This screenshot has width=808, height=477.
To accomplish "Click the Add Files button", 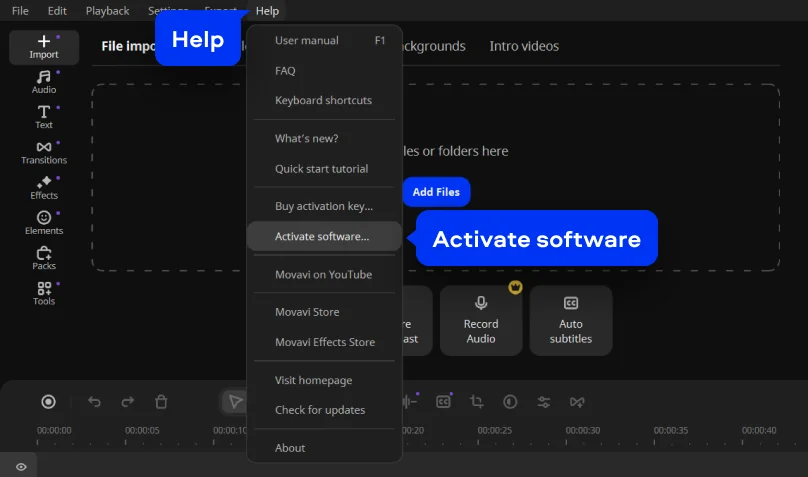I will click(x=436, y=192).
